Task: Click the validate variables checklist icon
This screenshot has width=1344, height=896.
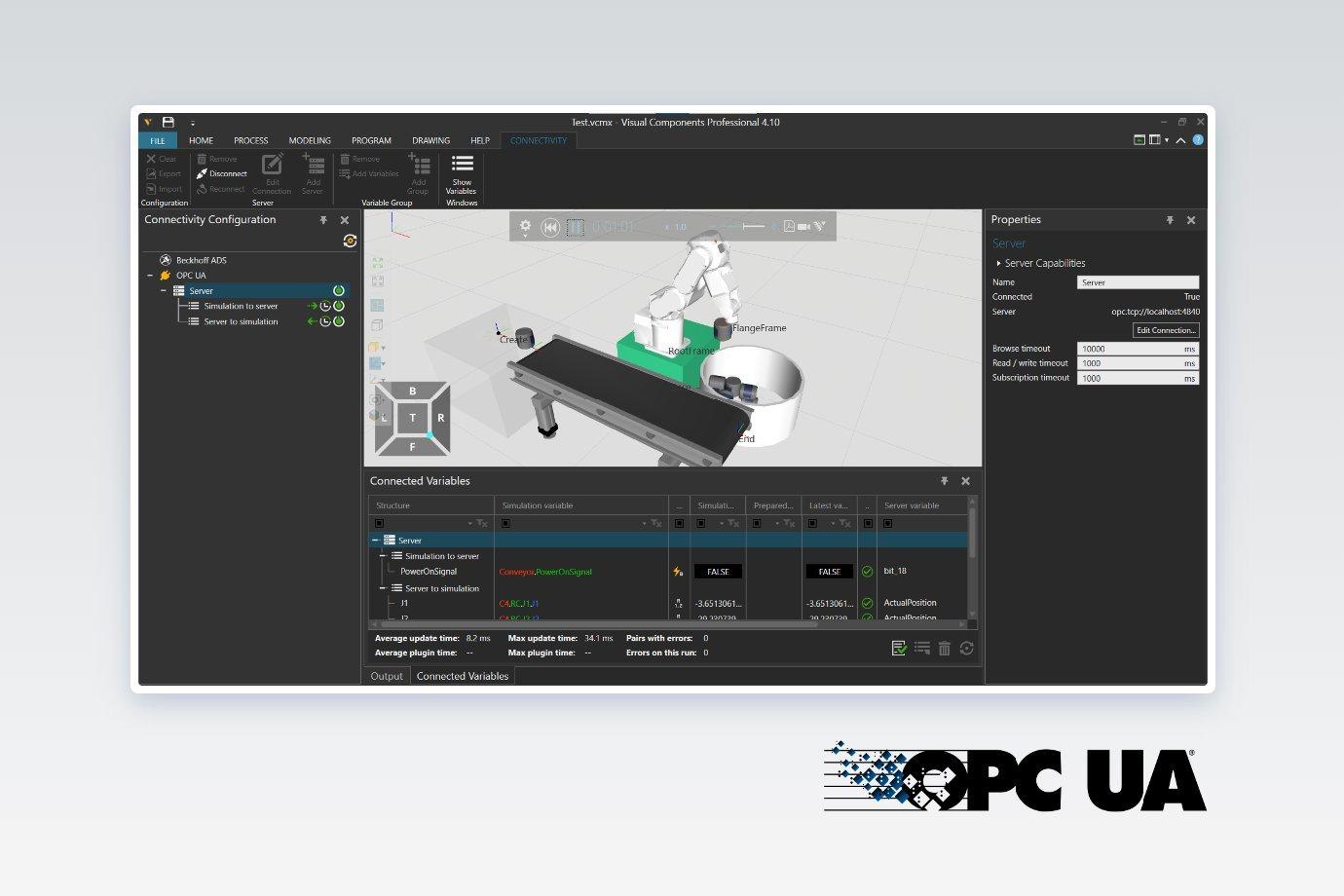Action: 899,648
